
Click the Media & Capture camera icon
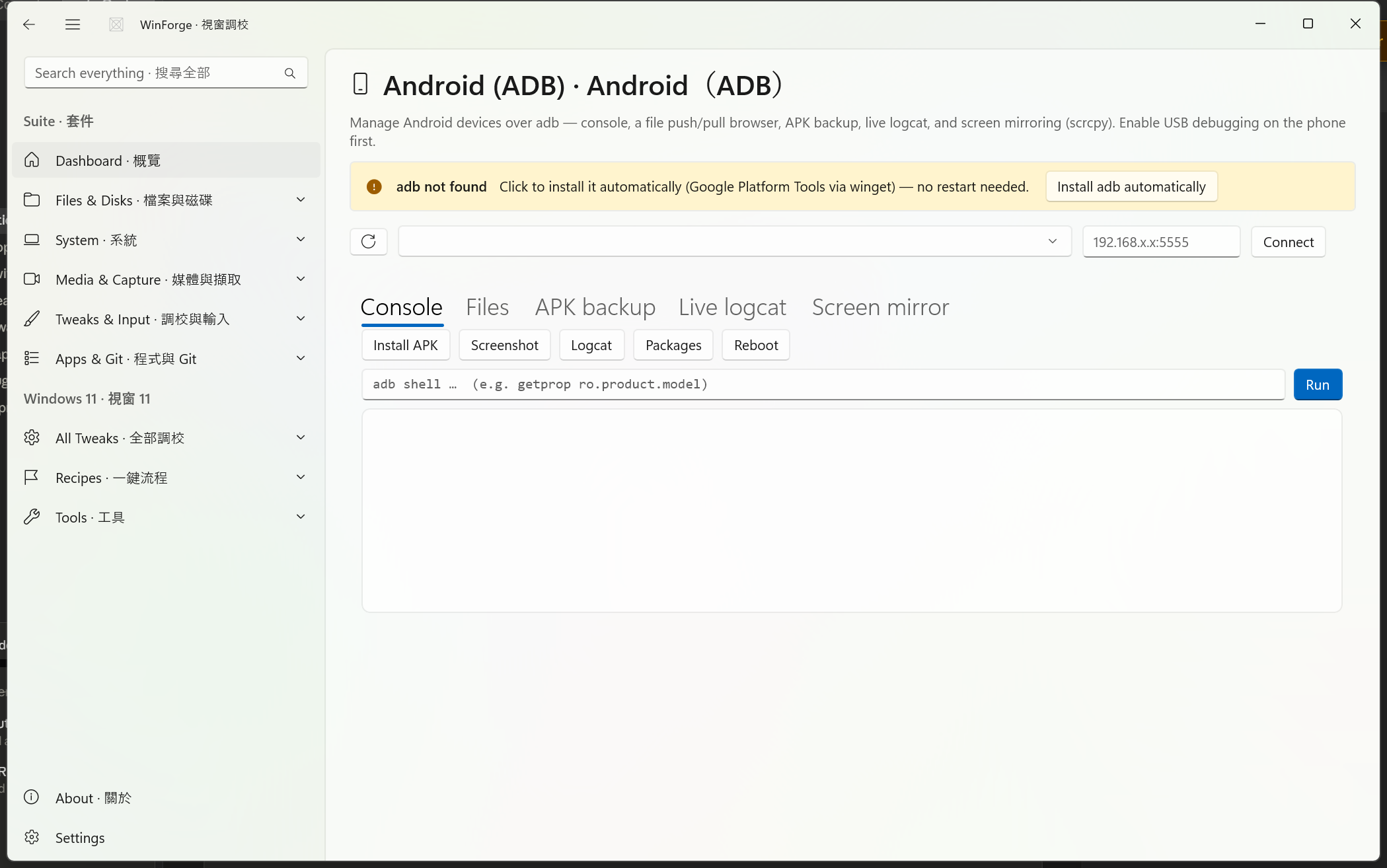coord(32,279)
